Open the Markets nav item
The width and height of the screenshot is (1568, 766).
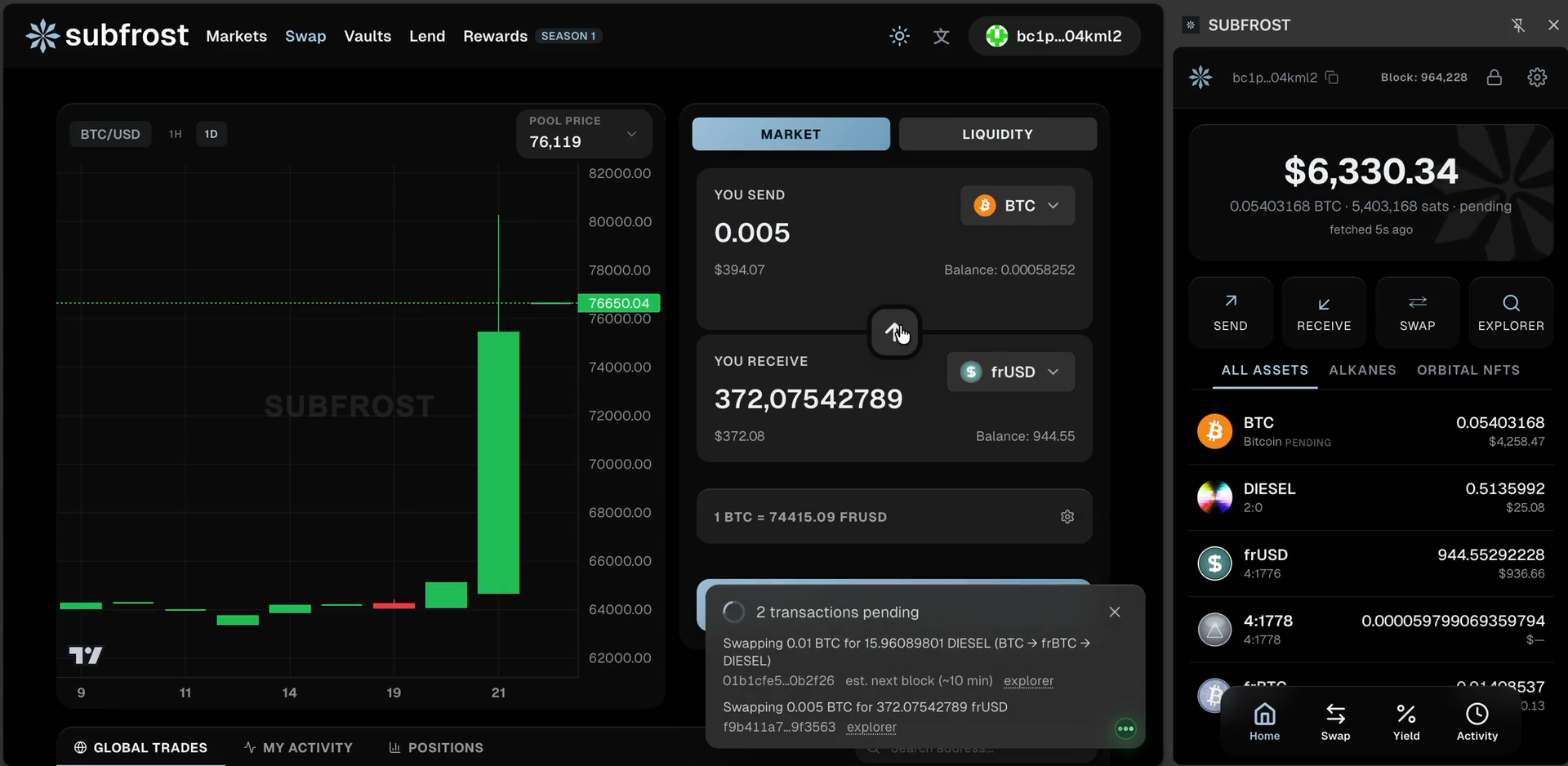[x=236, y=36]
